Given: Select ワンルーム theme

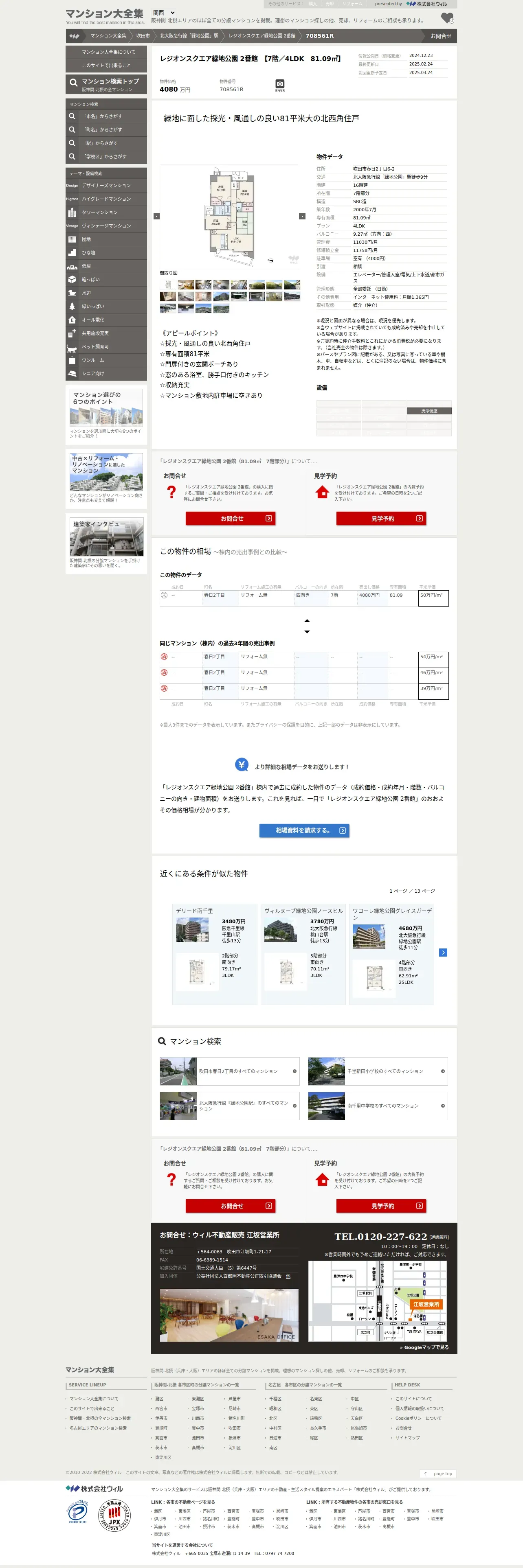Looking at the screenshot, I should click(107, 360).
